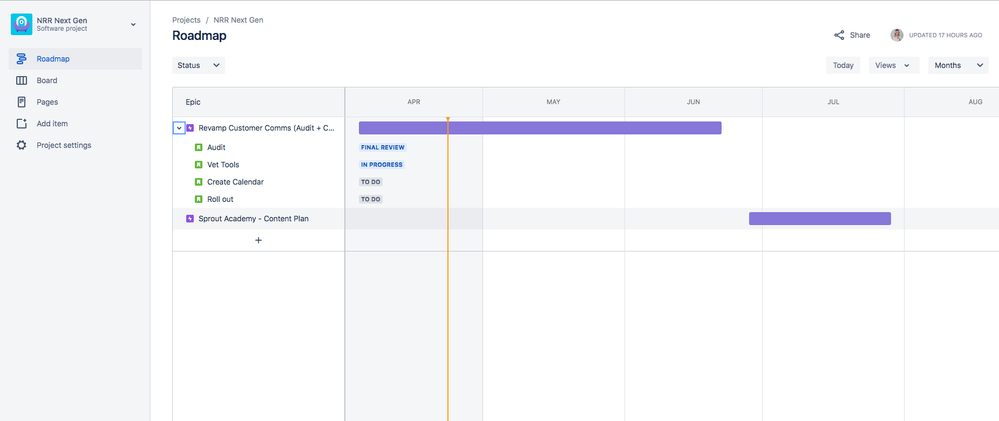Click the plus button to add epic
This screenshot has height=421, width=999.
coord(258,240)
